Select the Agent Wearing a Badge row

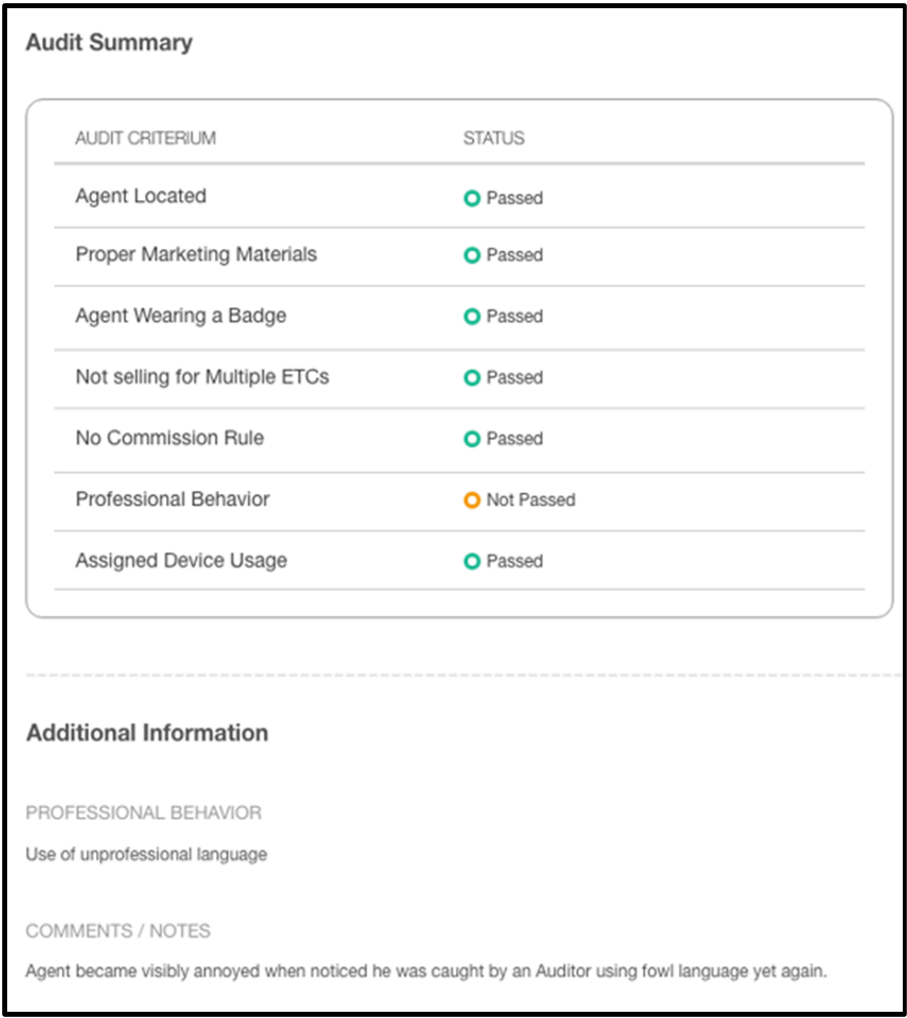pyautogui.click(x=459, y=317)
